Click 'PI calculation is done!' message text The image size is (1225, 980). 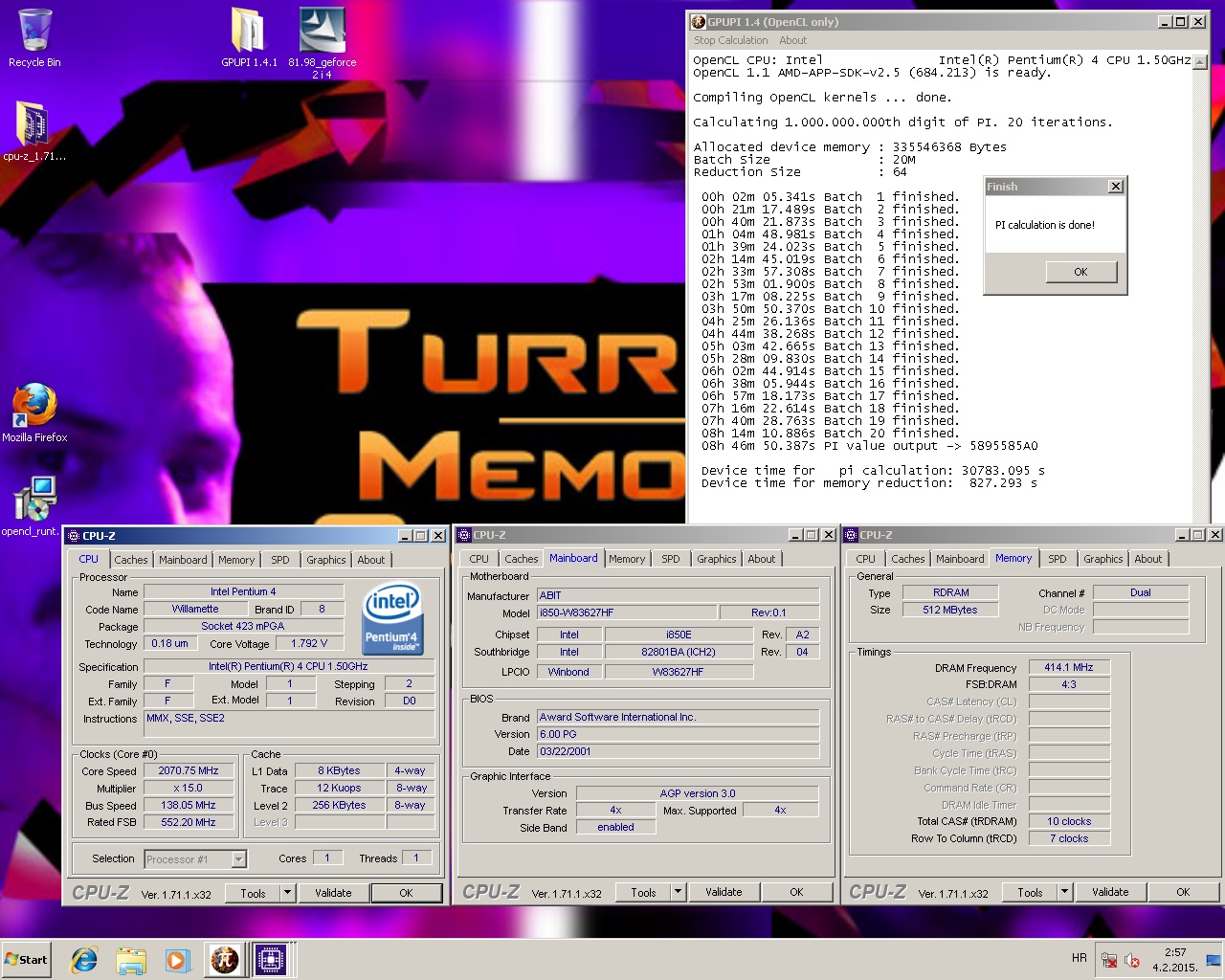(1045, 225)
